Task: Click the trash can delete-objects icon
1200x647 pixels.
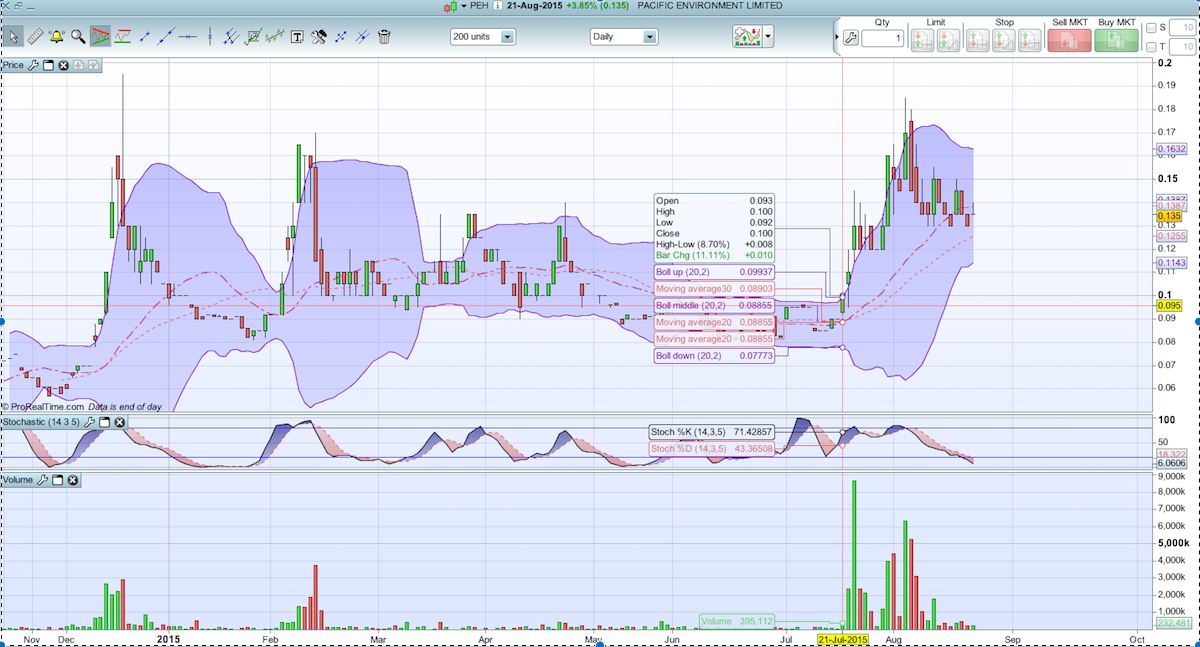Action: (x=384, y=37)
